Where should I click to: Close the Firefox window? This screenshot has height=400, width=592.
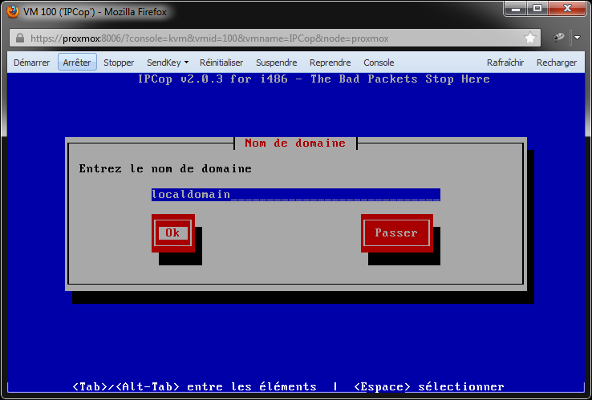click(x=567, y=9)
